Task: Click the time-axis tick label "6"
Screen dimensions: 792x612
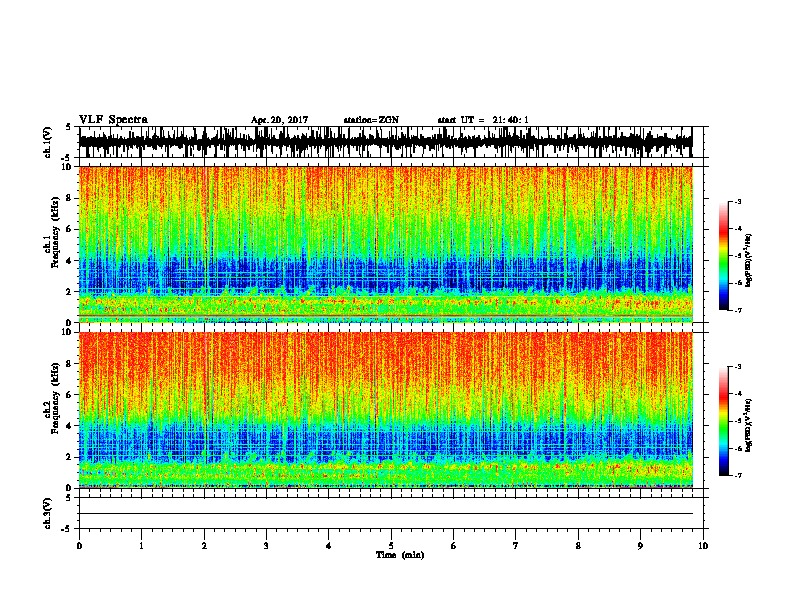Action: tap(453, 546)
